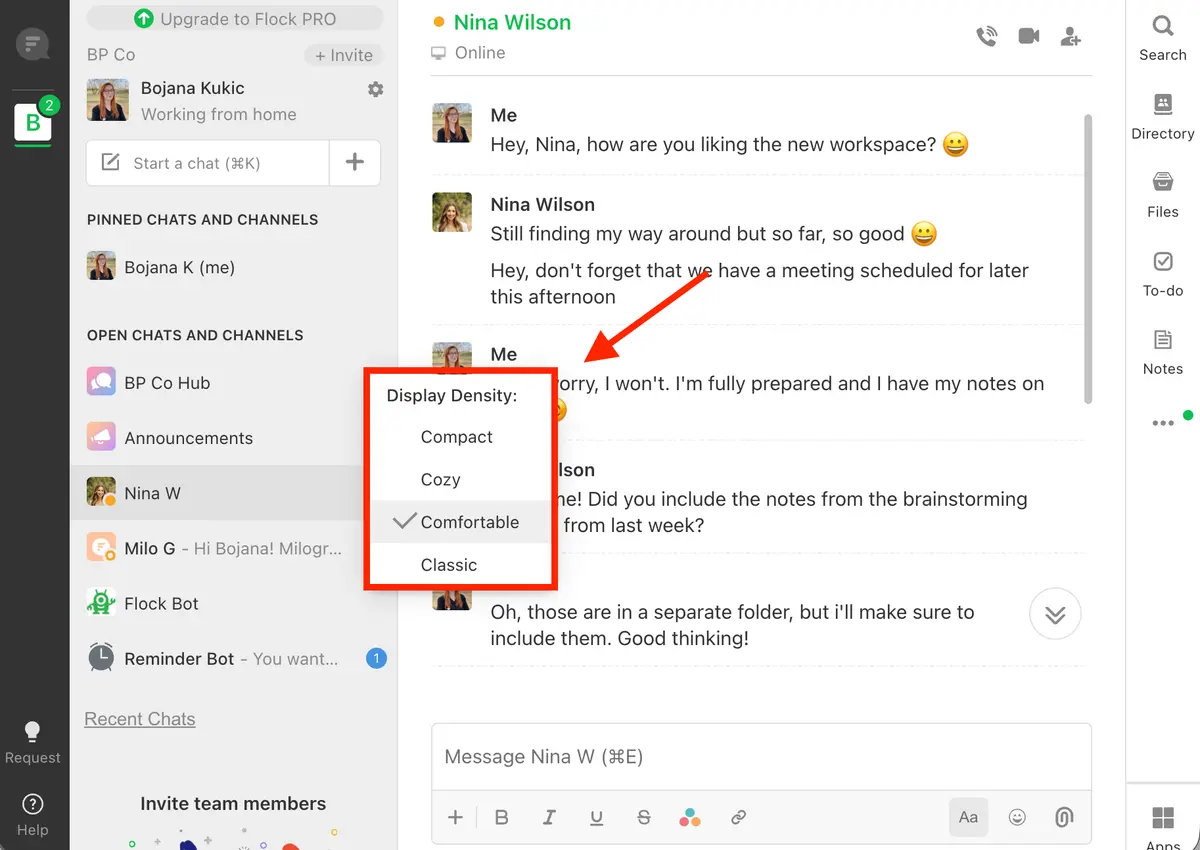Choose Classic from the Display Density menu

coord(448,564)
